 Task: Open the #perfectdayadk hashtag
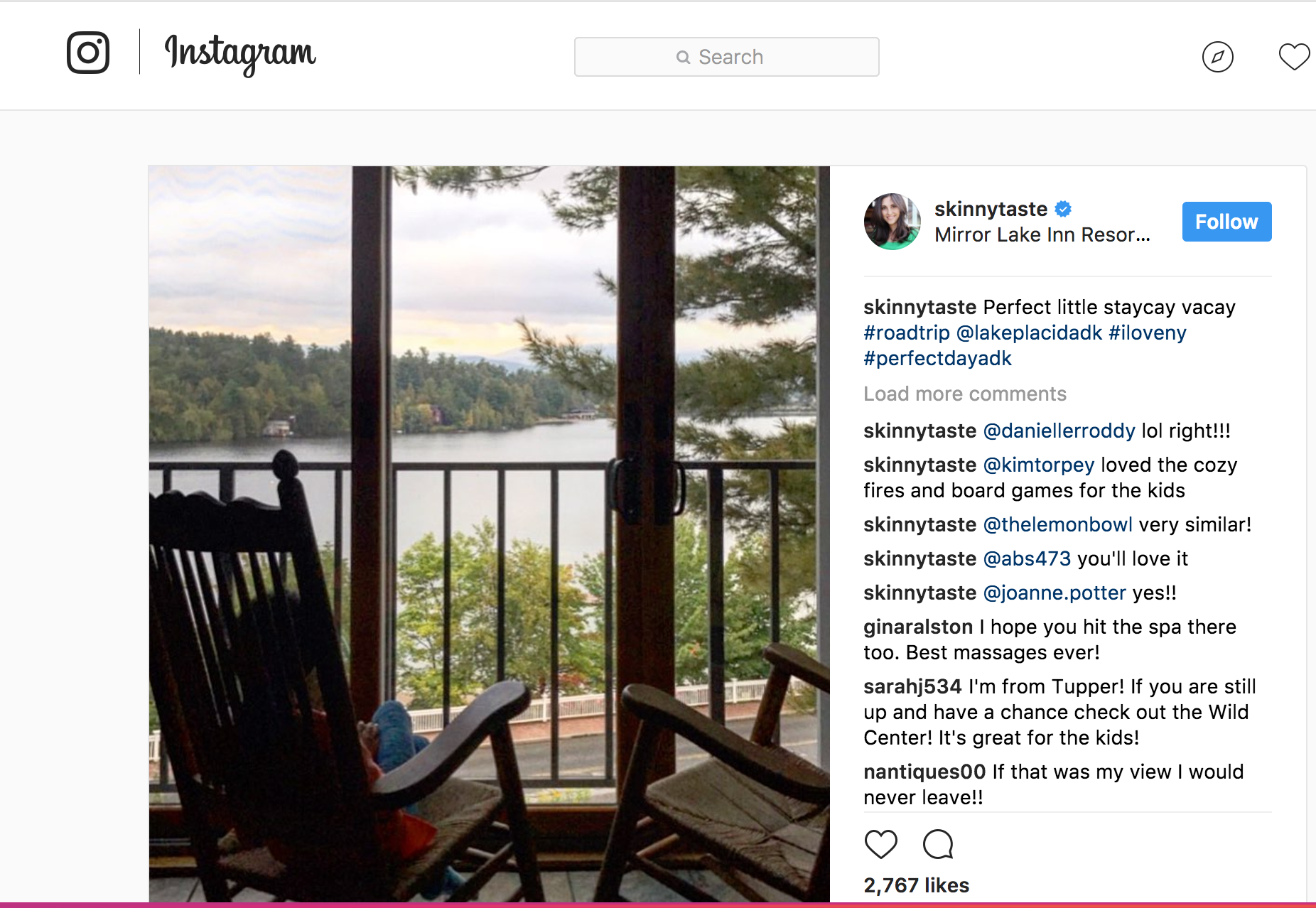point(937,358)
